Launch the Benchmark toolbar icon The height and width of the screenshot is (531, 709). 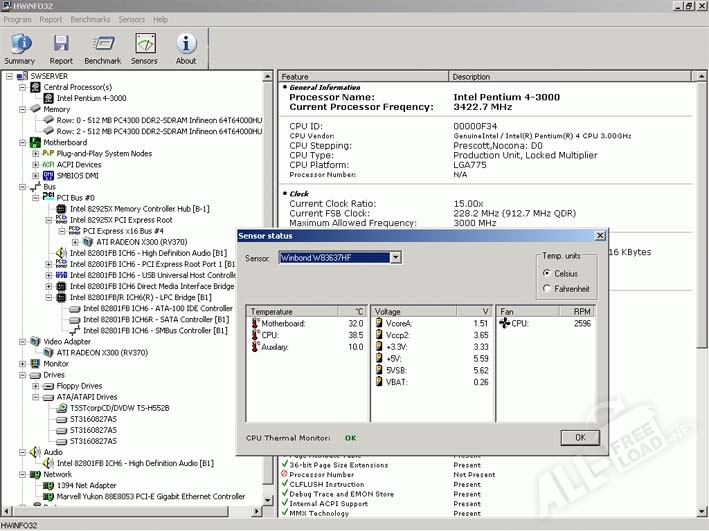pyautogui.click(x=102, y=47)
